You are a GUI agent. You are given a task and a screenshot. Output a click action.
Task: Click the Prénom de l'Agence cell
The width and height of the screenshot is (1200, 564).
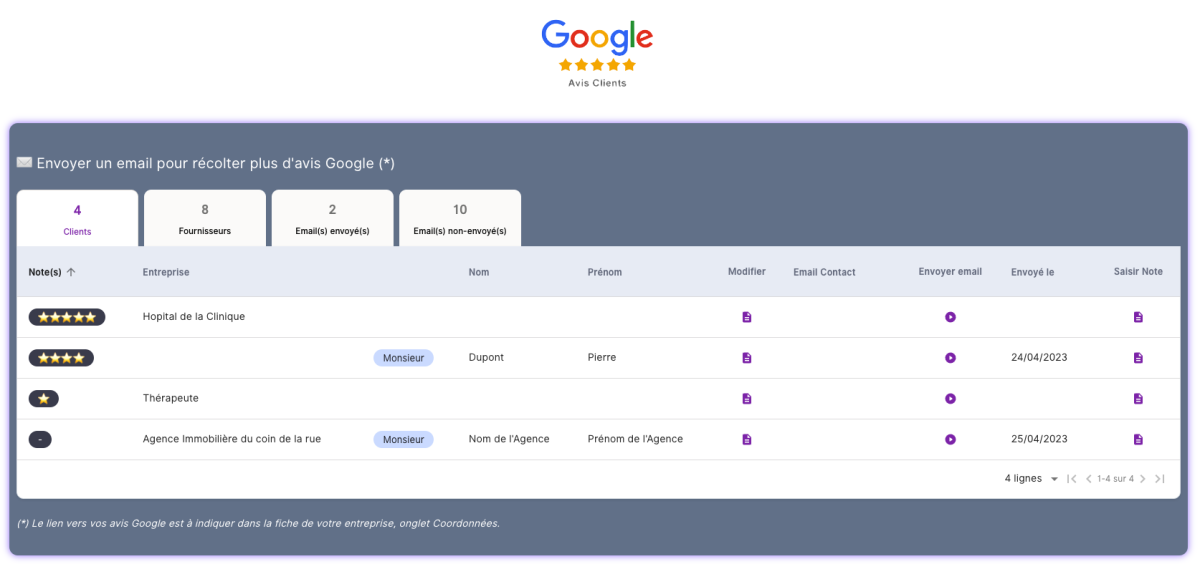(x=635, y=439)
